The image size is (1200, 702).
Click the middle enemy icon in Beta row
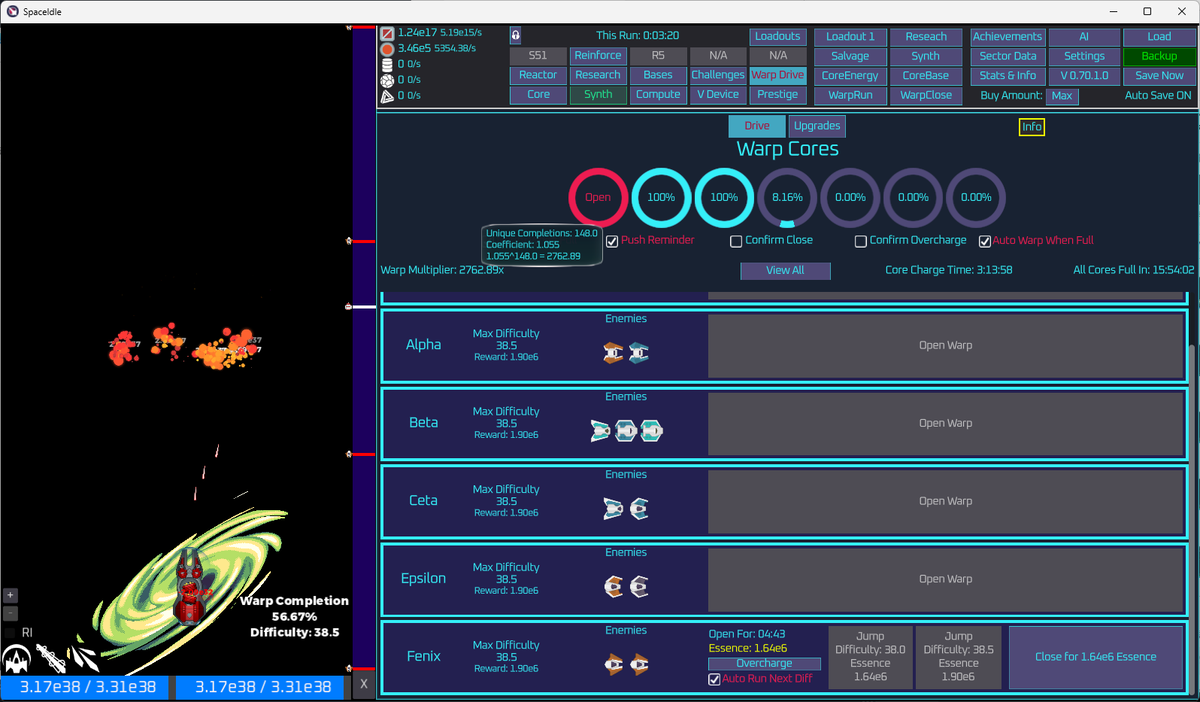tap(626, 430)
